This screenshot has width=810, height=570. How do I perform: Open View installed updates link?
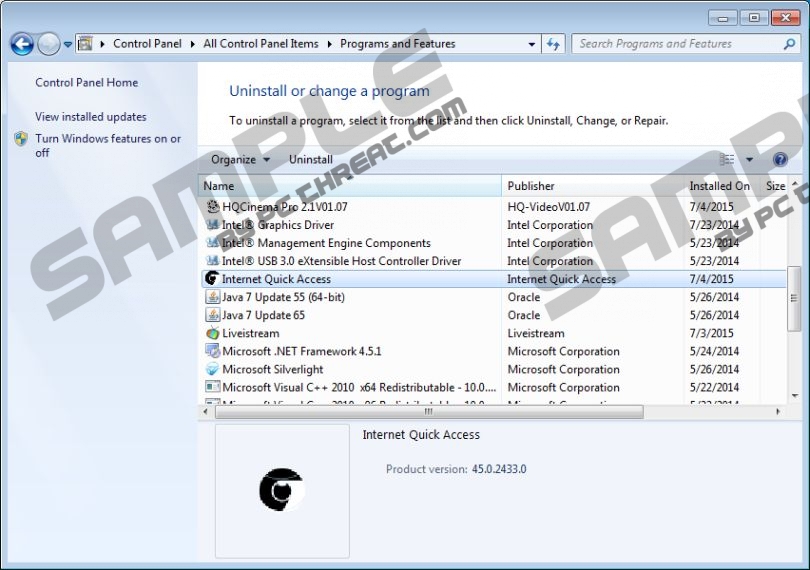90,117
